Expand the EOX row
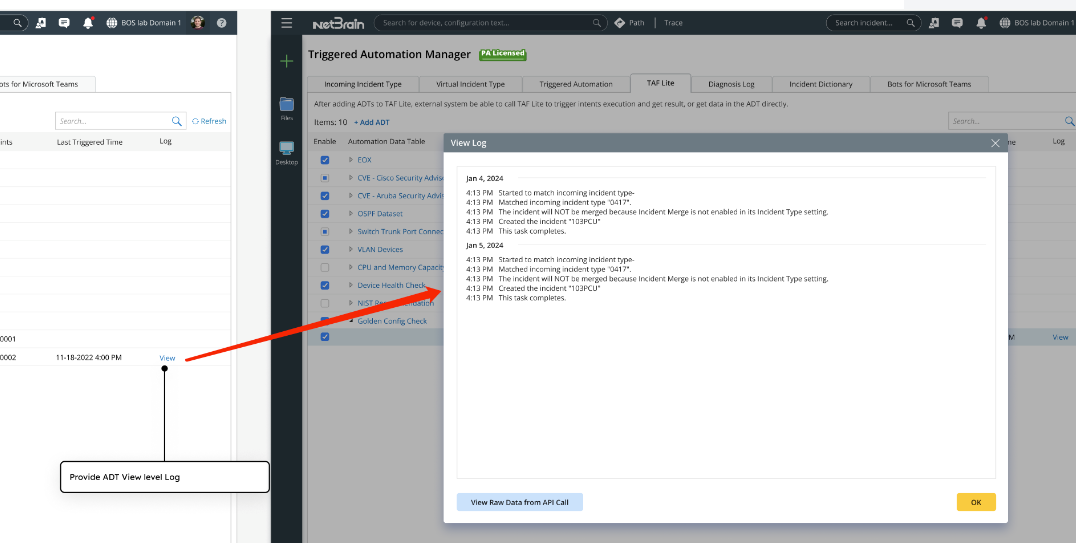 pyautogui.click(x=351, y=160)
